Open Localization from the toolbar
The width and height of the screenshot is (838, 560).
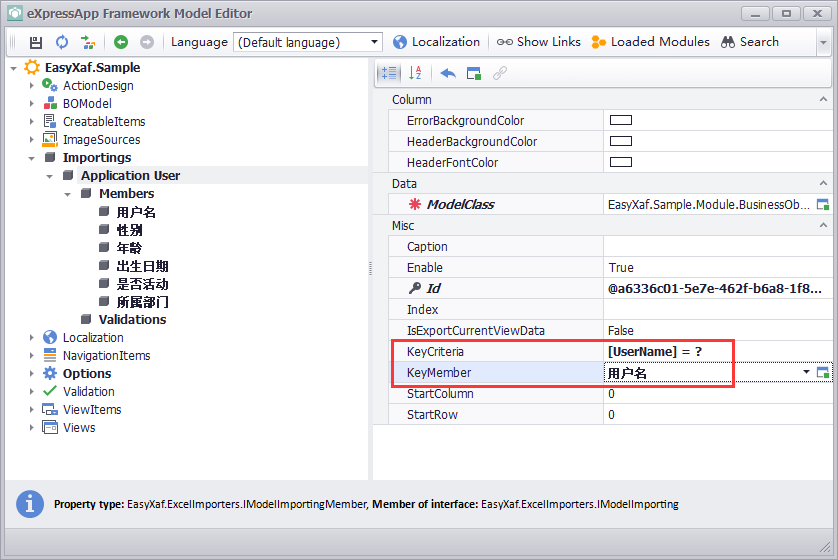436,42
